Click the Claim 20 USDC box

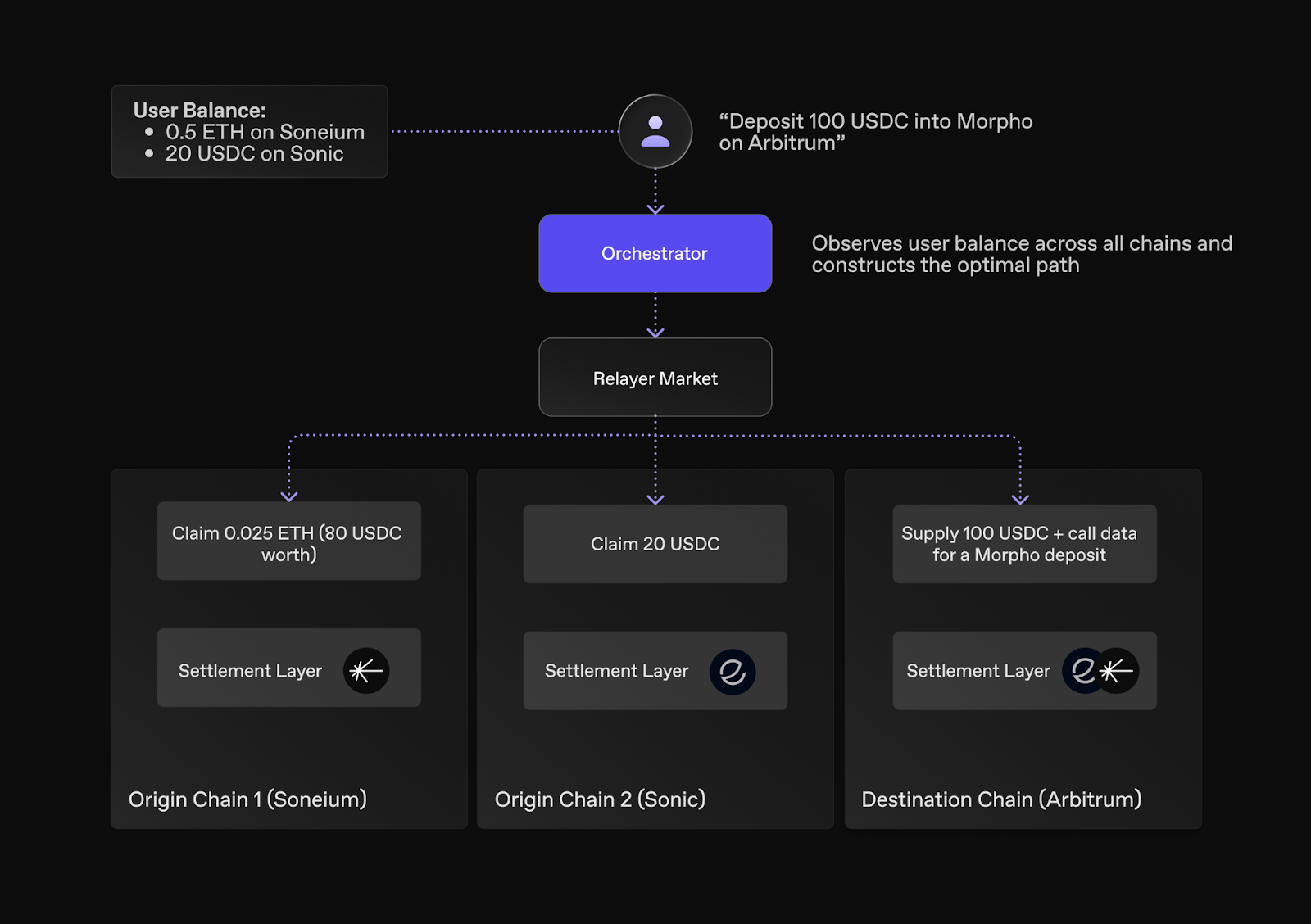coord(655,544)
